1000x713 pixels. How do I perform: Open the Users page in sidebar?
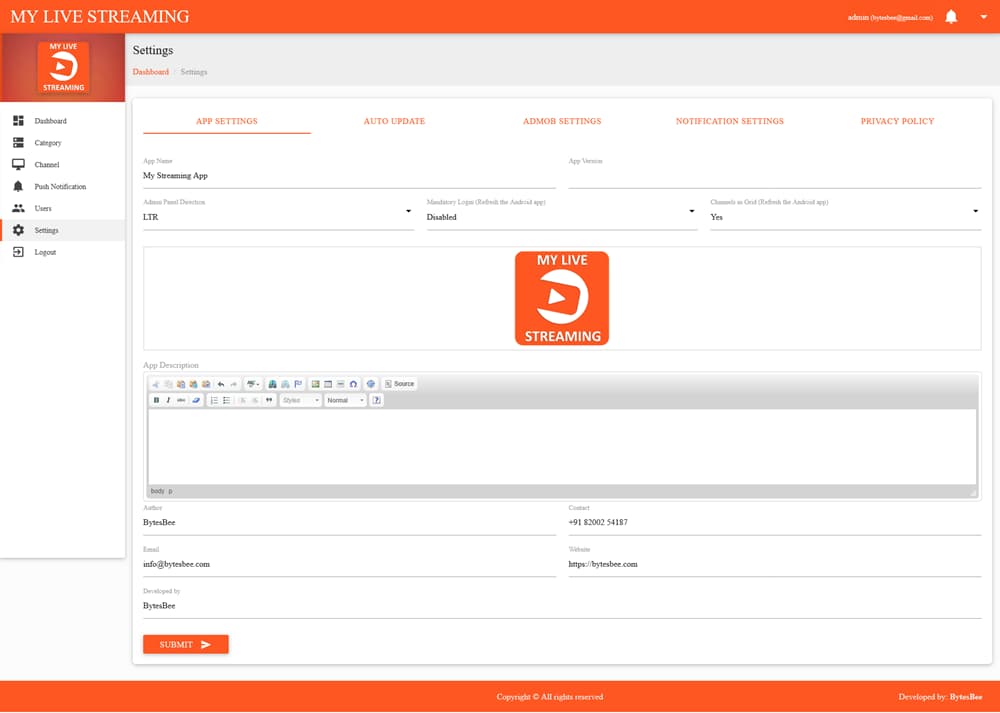(x=43, y=209)
